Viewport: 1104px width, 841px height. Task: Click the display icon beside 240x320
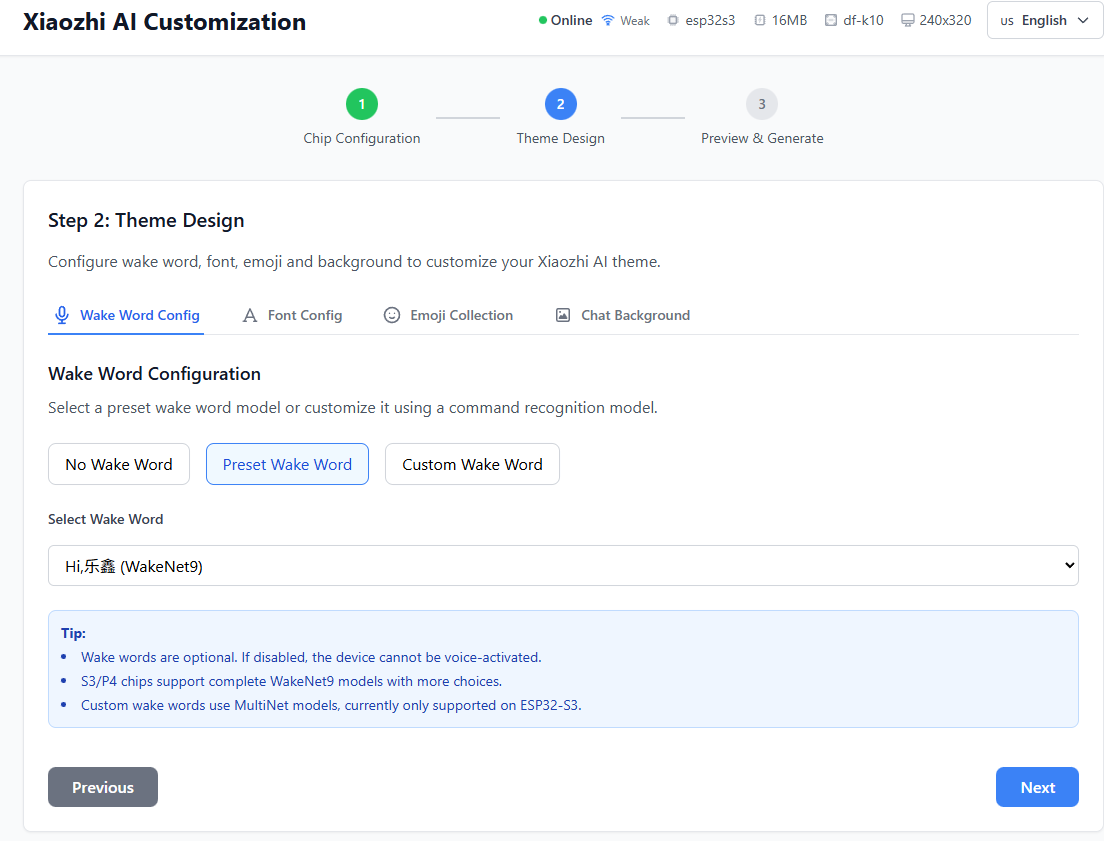[x=907, y=20]
